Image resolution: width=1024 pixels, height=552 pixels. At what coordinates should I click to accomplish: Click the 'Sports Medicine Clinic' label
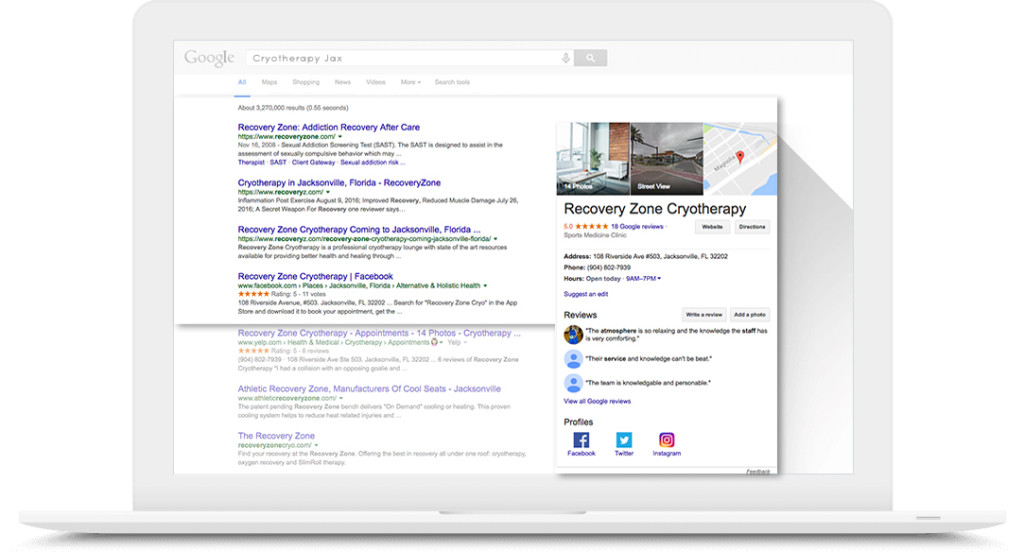[x=594, y=236]
